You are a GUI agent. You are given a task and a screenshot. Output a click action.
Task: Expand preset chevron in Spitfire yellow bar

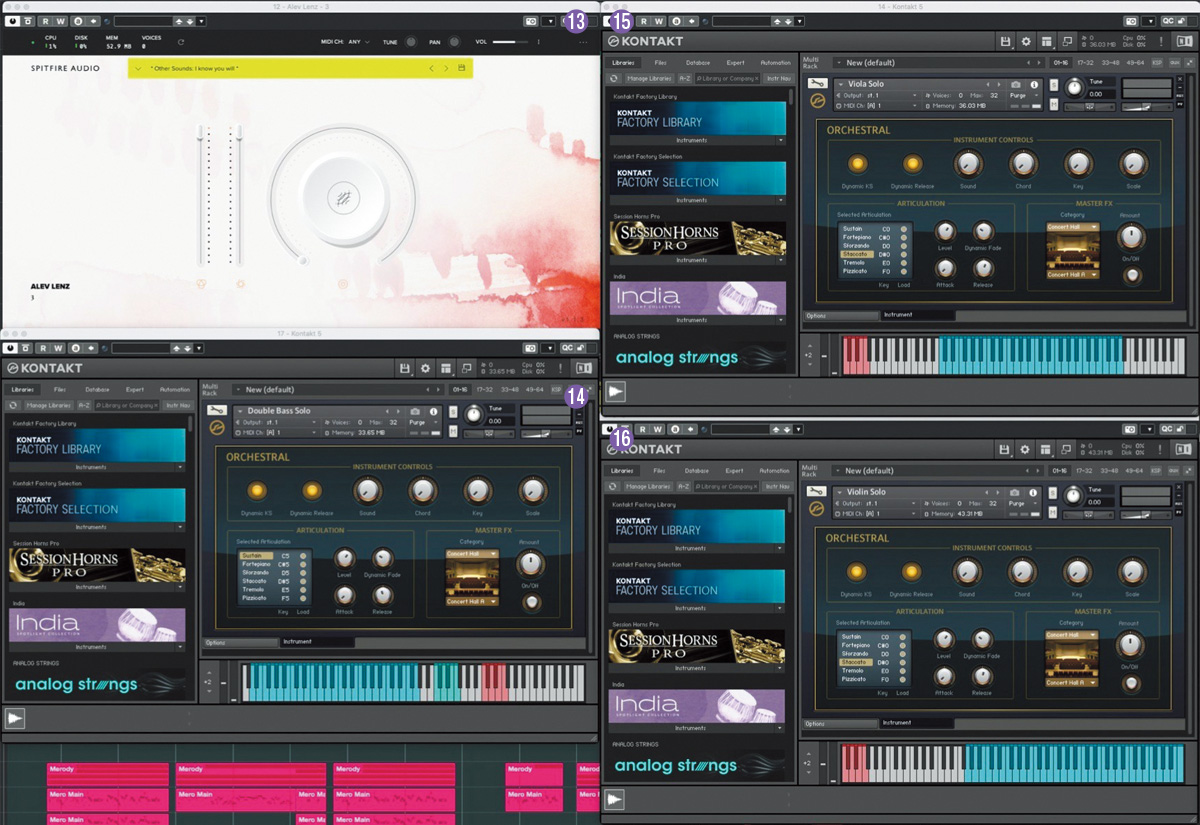point(139,68)
